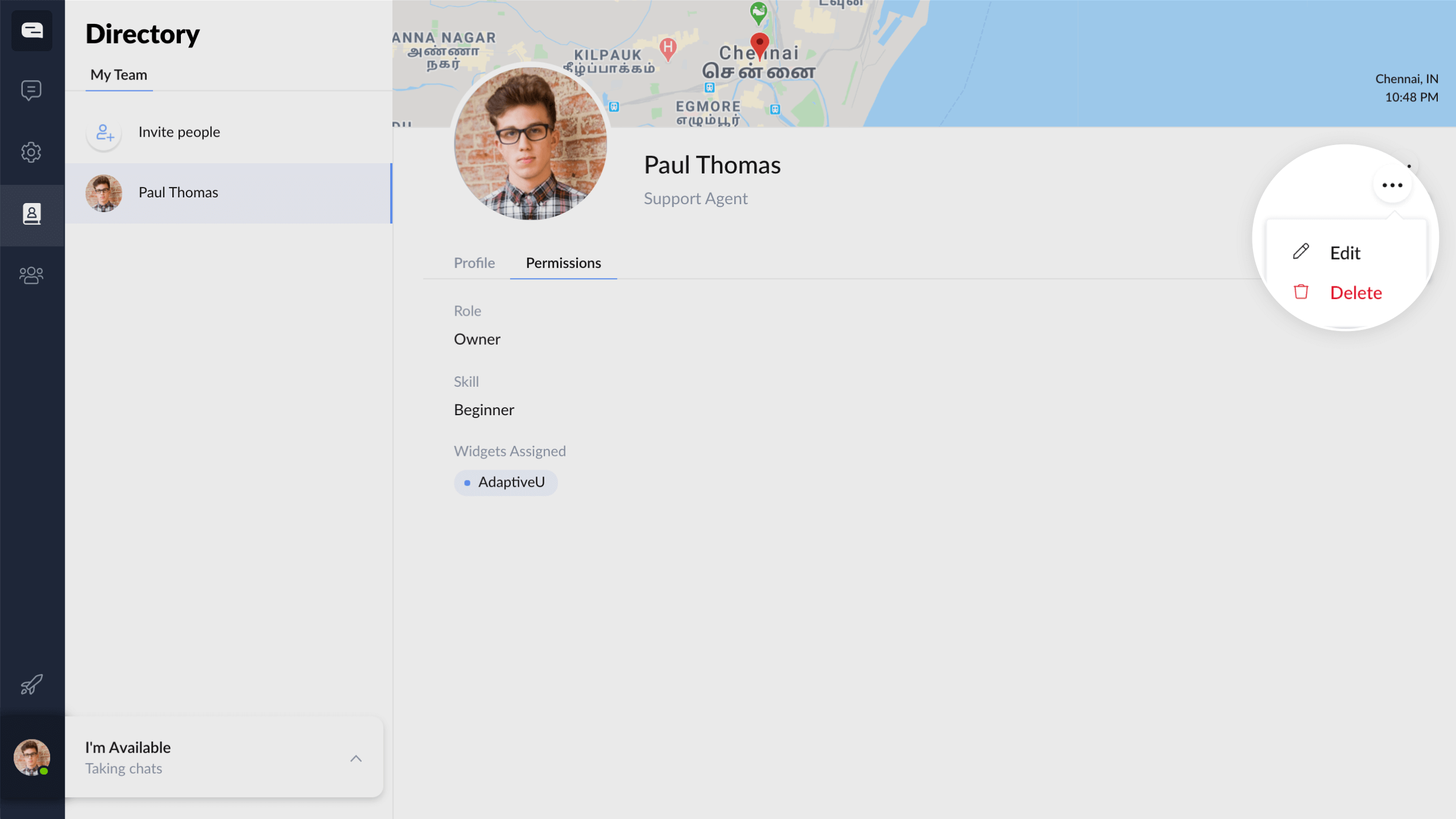Choose Edit from the options menu

click(x=1345, y=253)
